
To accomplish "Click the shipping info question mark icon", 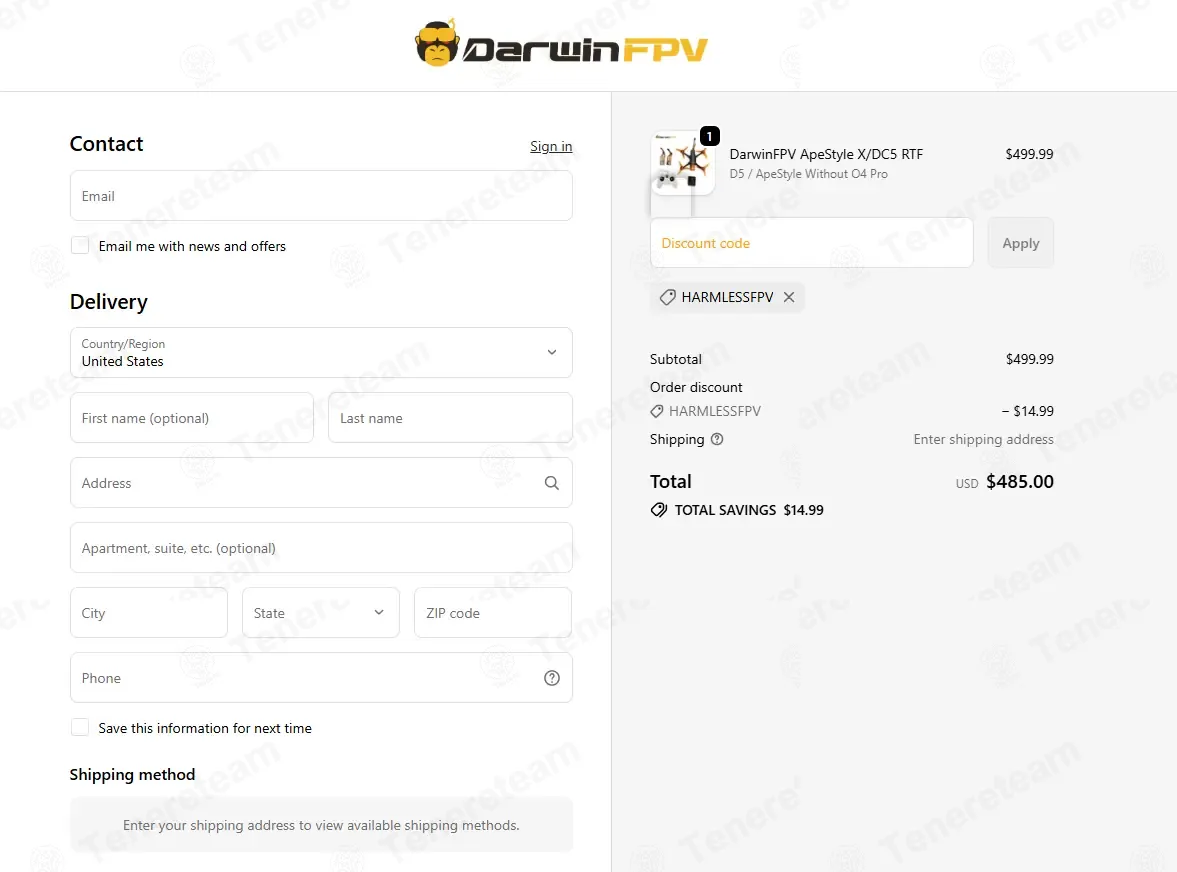I will (x=717, y=440).
